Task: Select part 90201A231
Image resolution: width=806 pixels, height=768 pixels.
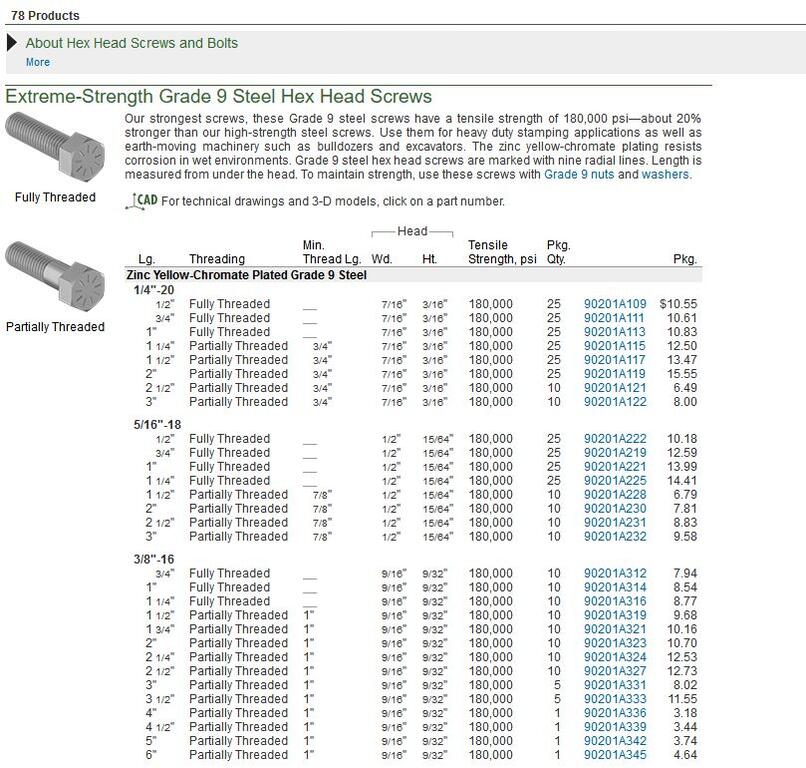Action: (615, 522)
